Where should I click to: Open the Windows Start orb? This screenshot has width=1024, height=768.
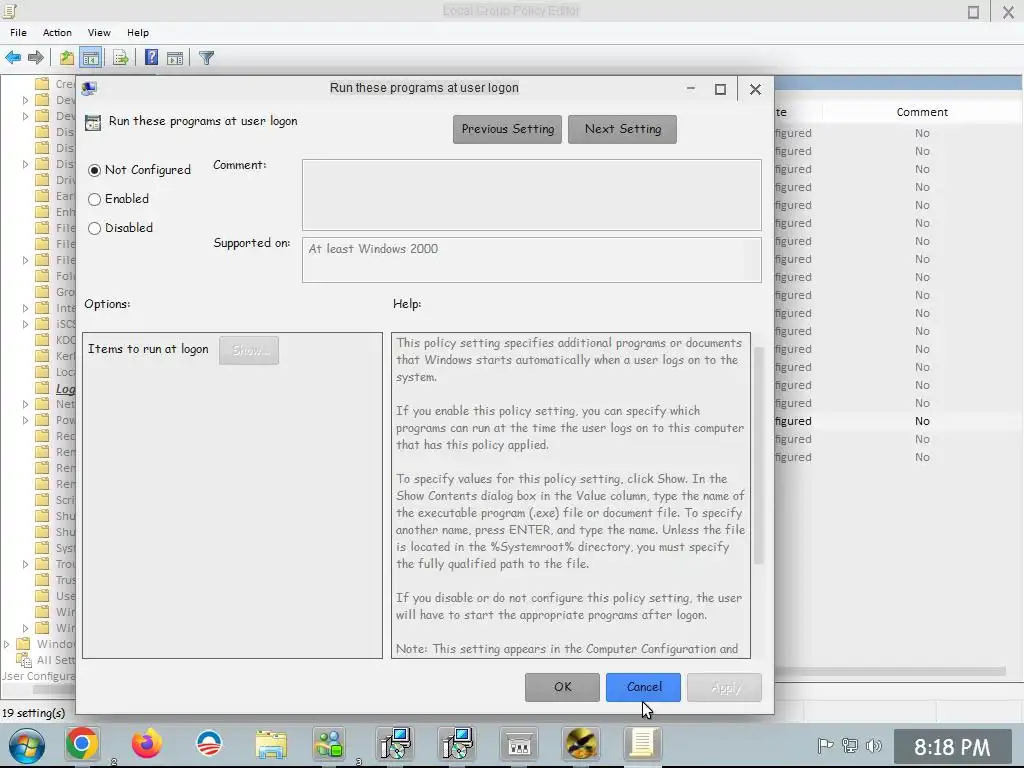pyautogui.click(x=27, y=744)
